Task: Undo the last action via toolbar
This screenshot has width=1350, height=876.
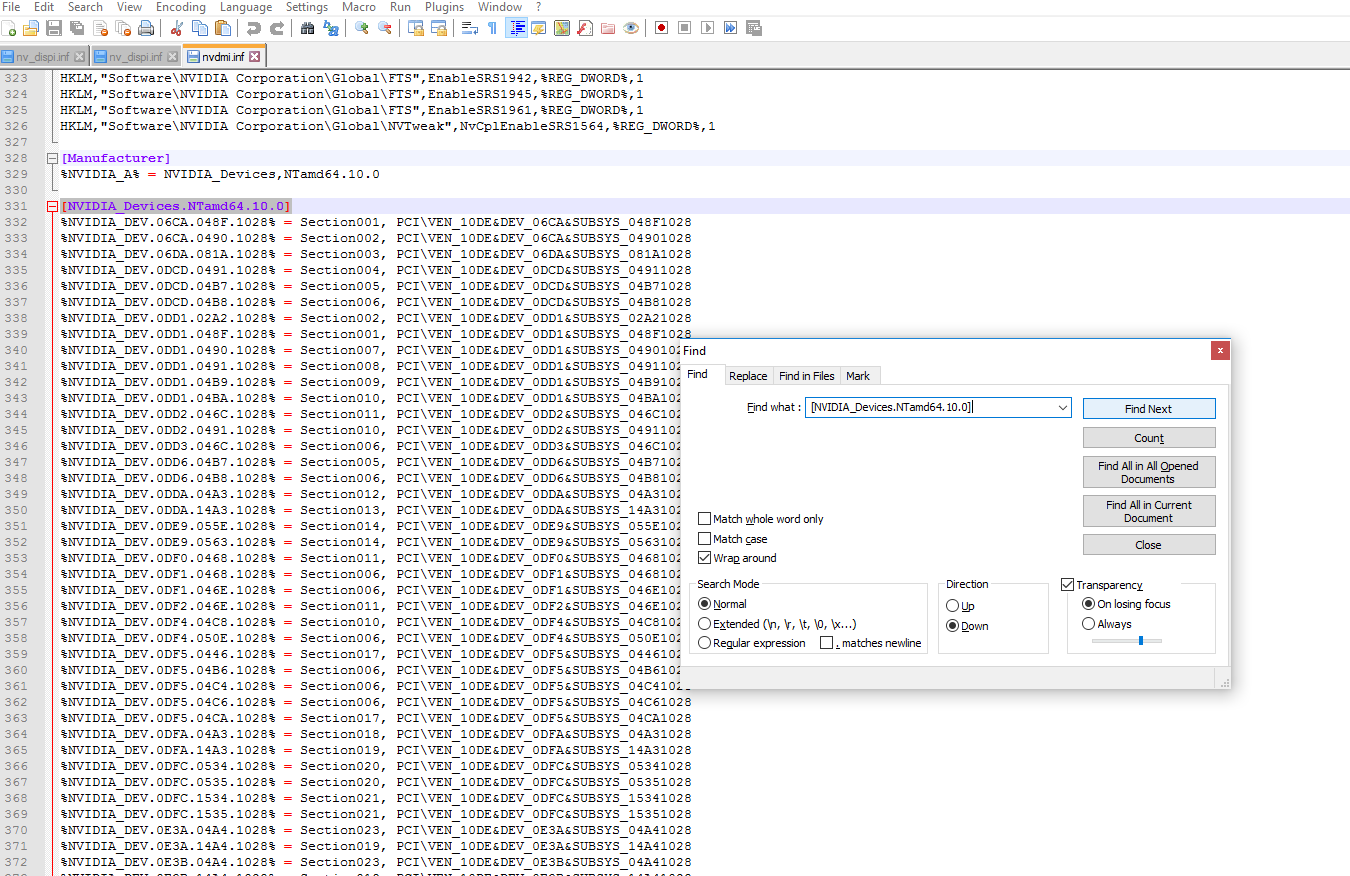Action: (254, 28)
